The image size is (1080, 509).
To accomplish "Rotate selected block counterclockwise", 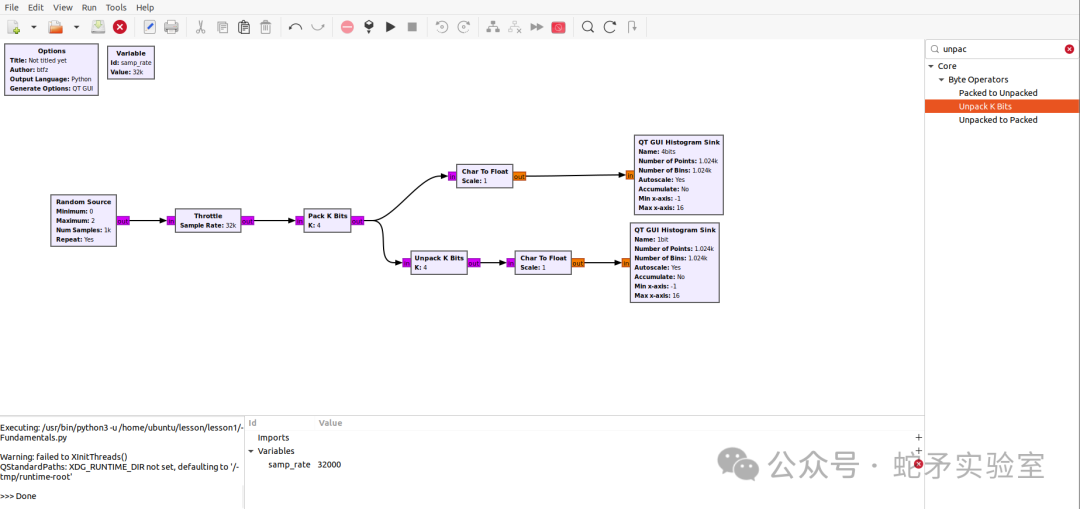I will click(442, 27).
